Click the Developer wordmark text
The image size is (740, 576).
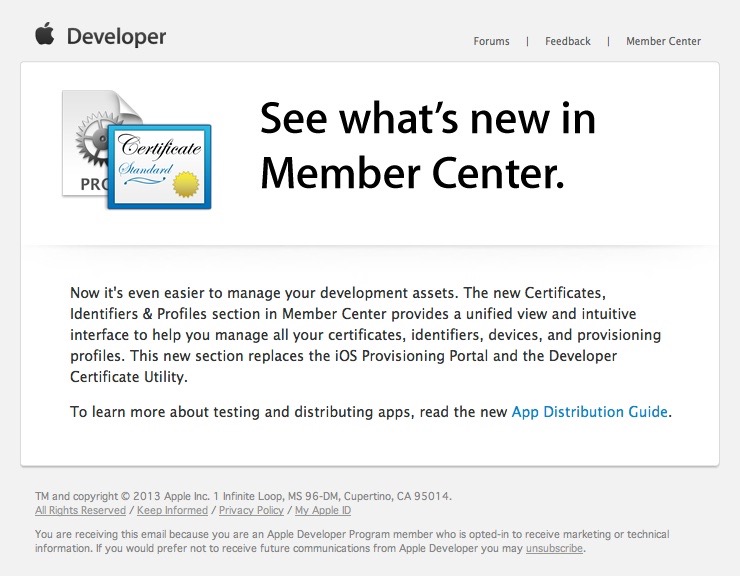pos(116,37)
